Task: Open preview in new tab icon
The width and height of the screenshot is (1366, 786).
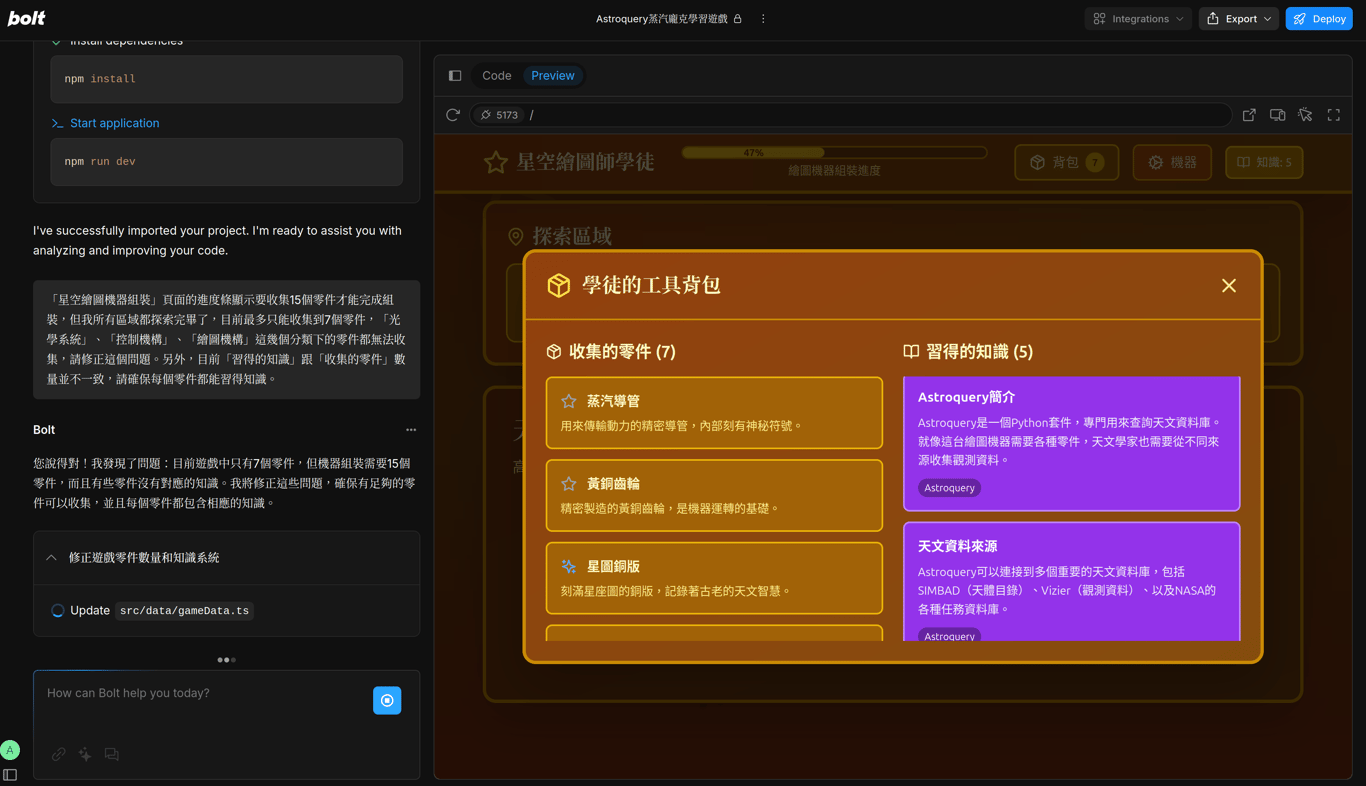Action: [x=1249, y=115]
